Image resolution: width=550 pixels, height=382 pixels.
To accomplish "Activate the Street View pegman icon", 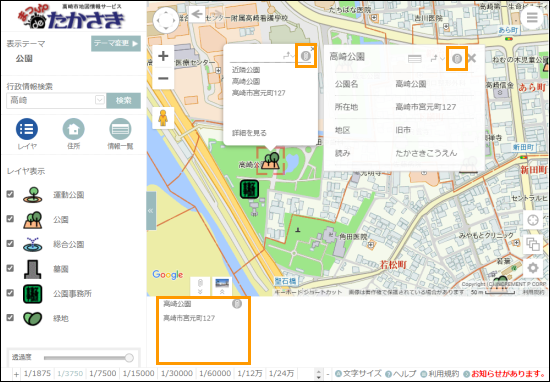I will pos(163,118).
